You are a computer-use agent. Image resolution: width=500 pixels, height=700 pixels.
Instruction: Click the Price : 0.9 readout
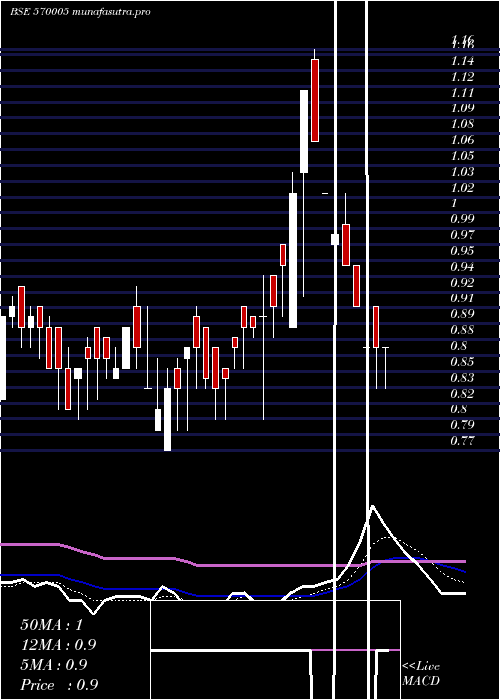[59, 685]
